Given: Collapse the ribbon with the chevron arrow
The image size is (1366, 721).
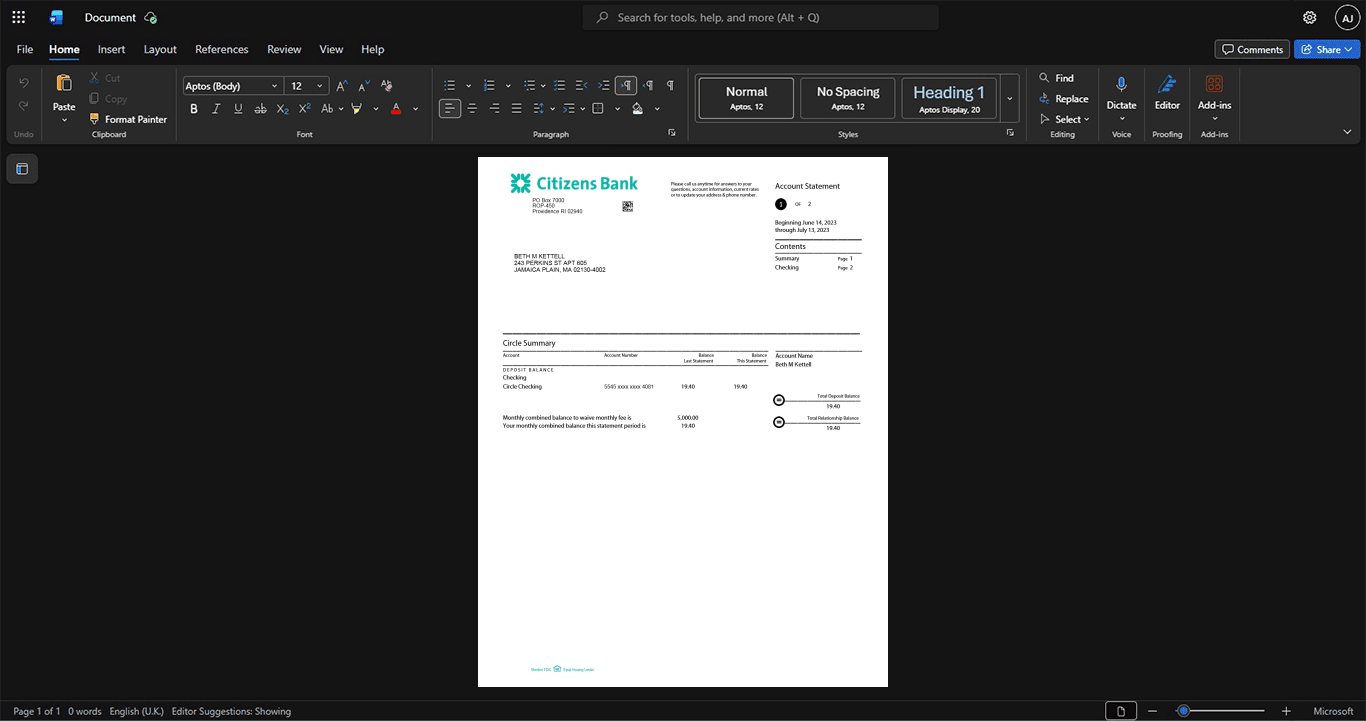Looking at the screenshot, I should pyautogui.click(x=1347, y=132).
